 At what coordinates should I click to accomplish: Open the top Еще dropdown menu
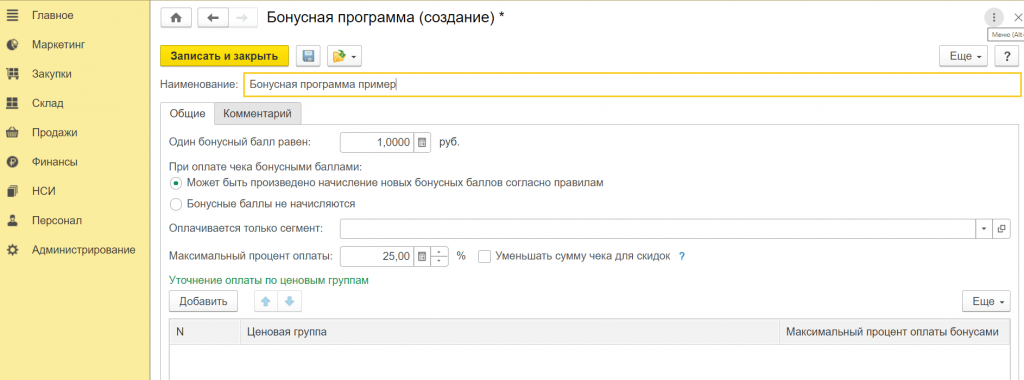964,57
